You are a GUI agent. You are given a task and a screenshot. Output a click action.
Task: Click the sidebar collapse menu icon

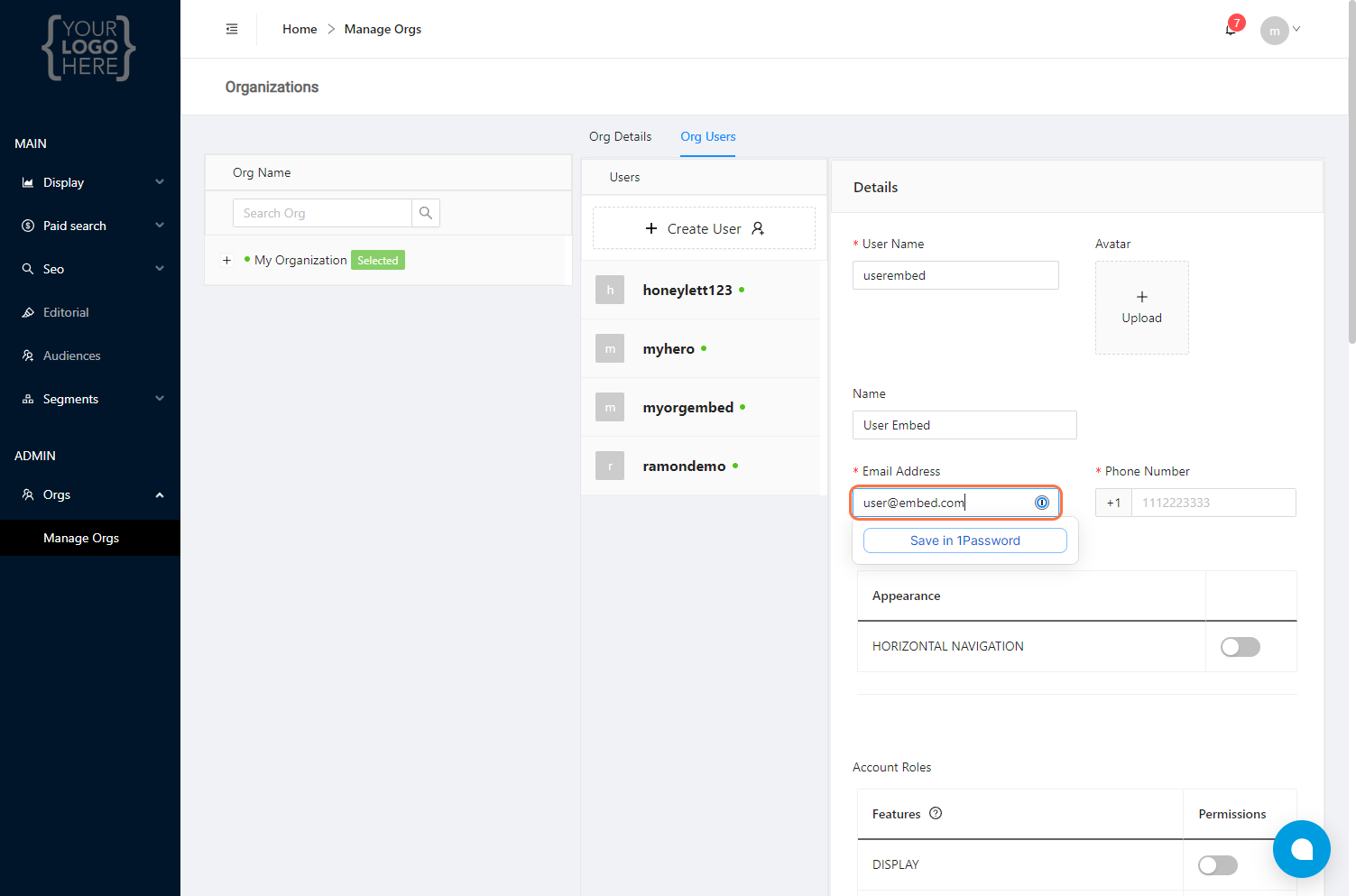tap(232, 29)
